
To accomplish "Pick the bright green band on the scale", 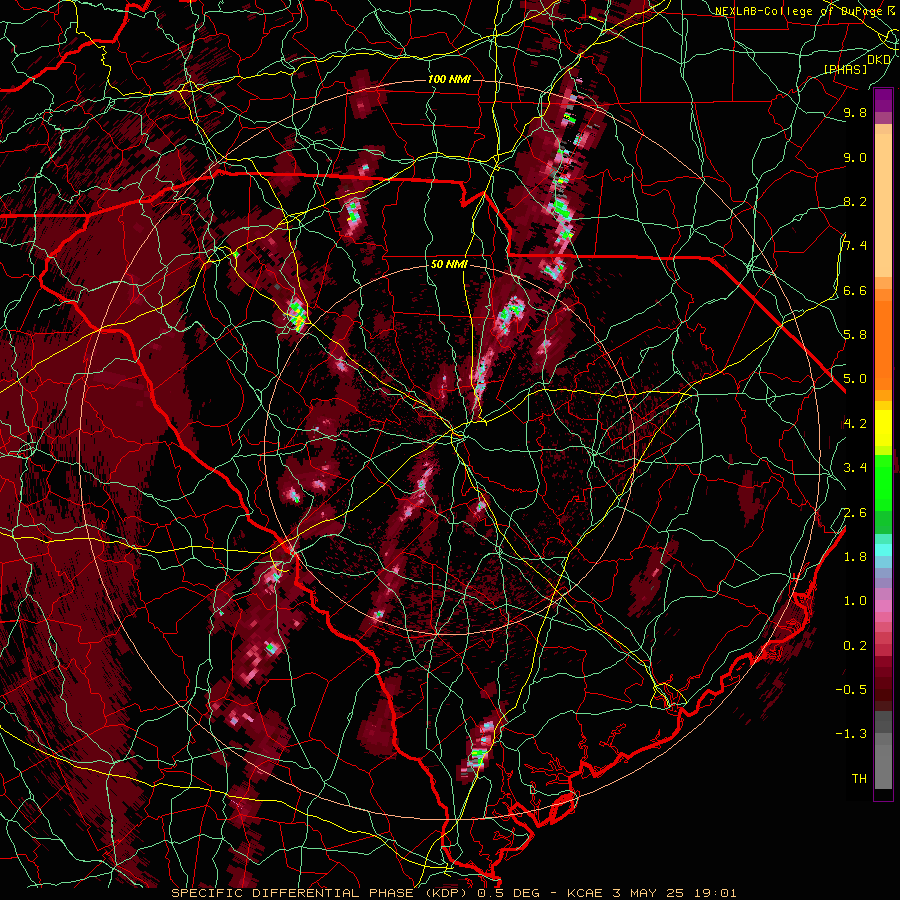I will 883,482.
